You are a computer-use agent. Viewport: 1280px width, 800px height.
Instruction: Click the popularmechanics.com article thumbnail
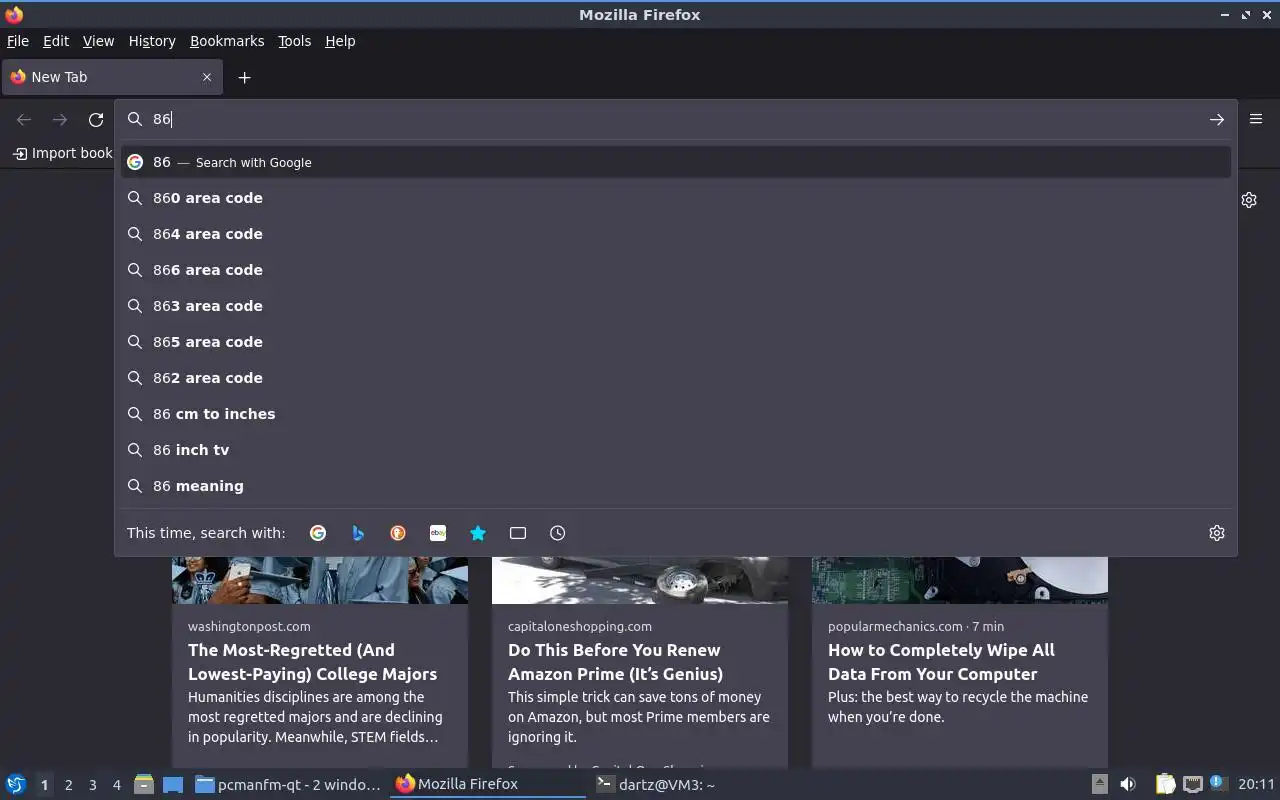960,580
